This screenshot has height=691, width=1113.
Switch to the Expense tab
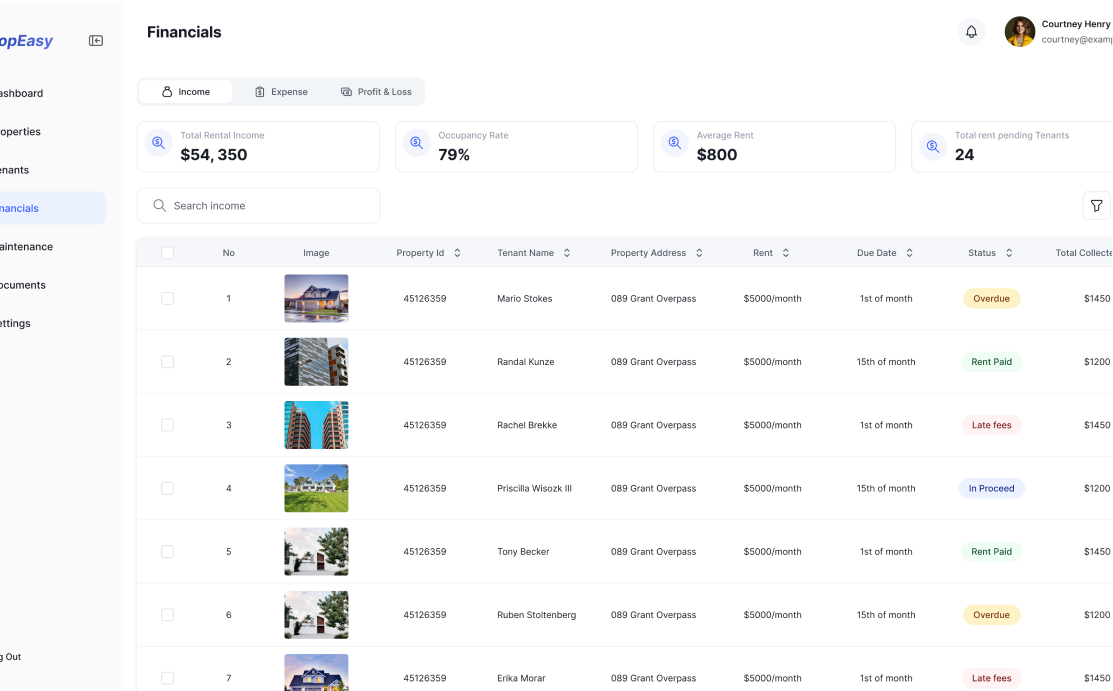click(x=281, y=92)
